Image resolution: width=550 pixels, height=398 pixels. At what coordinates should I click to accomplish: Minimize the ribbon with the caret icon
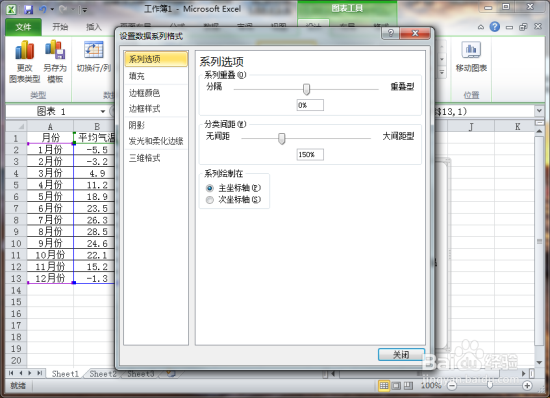(481, 27)
